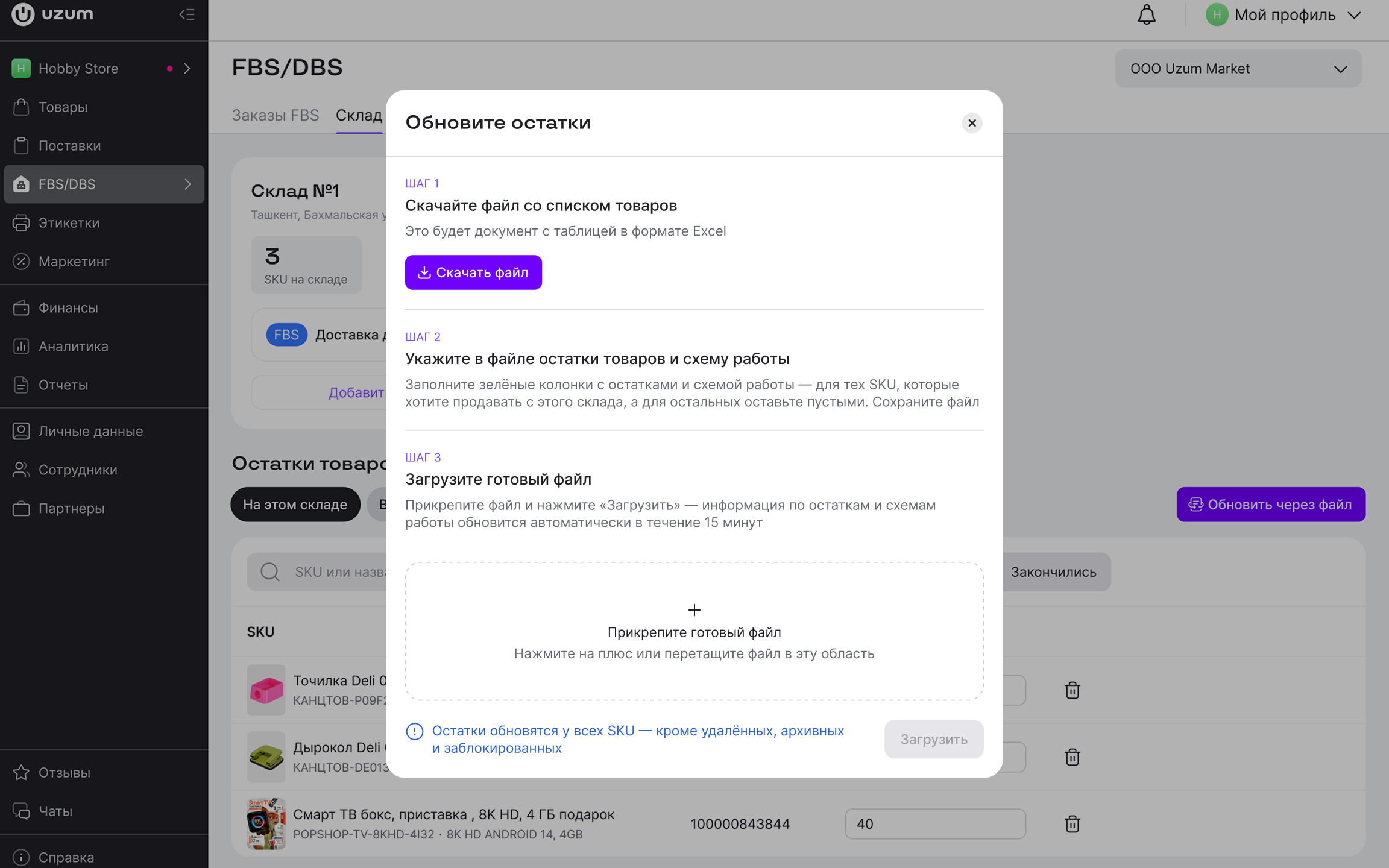The image size is (1389, 868).
Task: Click the Личные данные profile icon
Action: pos(21,431)
